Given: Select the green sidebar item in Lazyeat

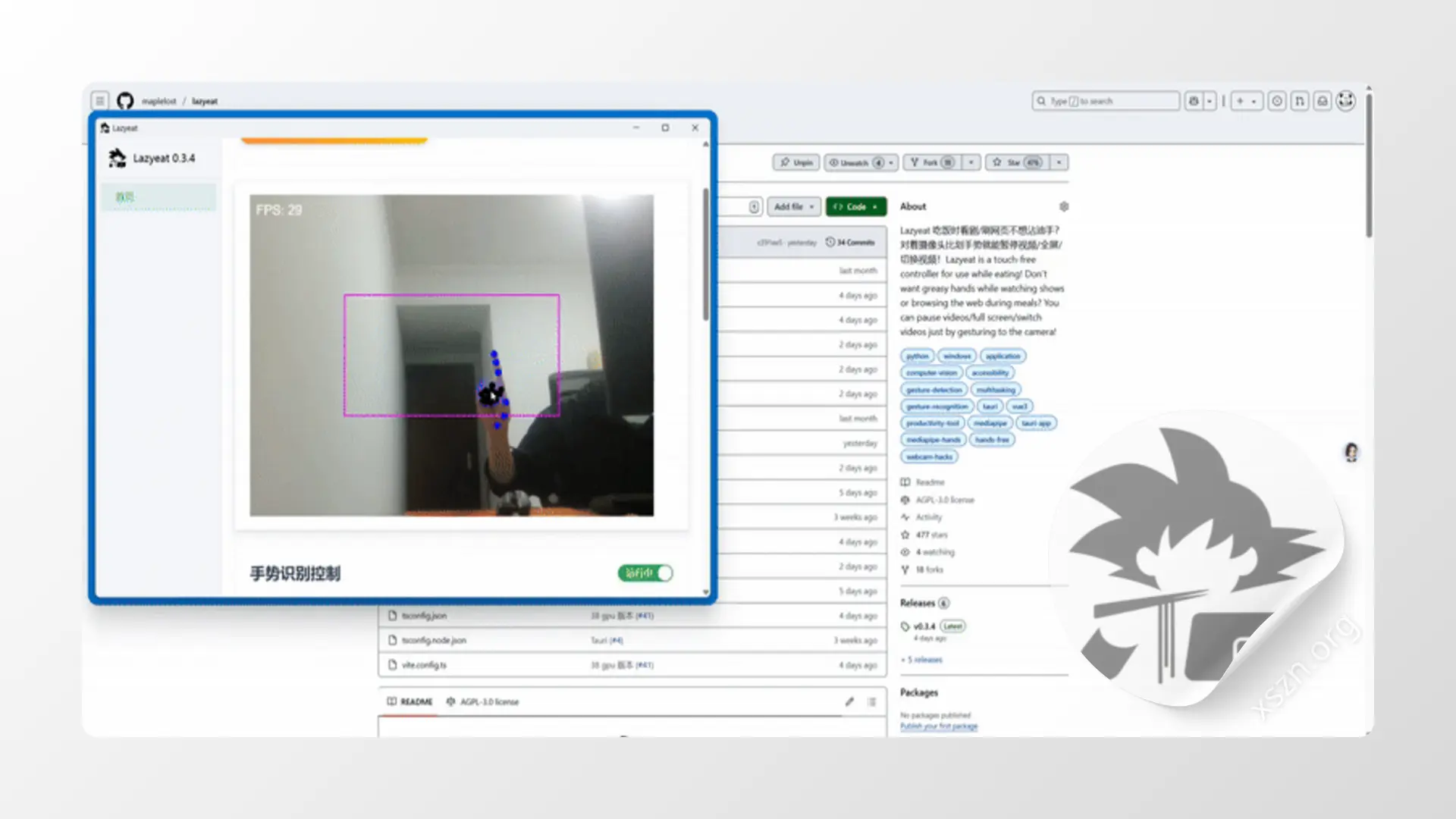Looking at the screenshot, I should (158, 197).
